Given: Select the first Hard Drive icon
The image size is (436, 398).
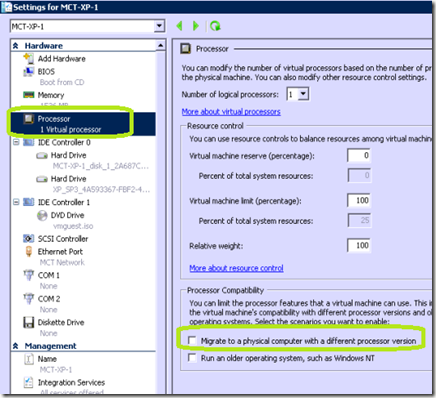Looking at the screenshot, I should (42, 156).
